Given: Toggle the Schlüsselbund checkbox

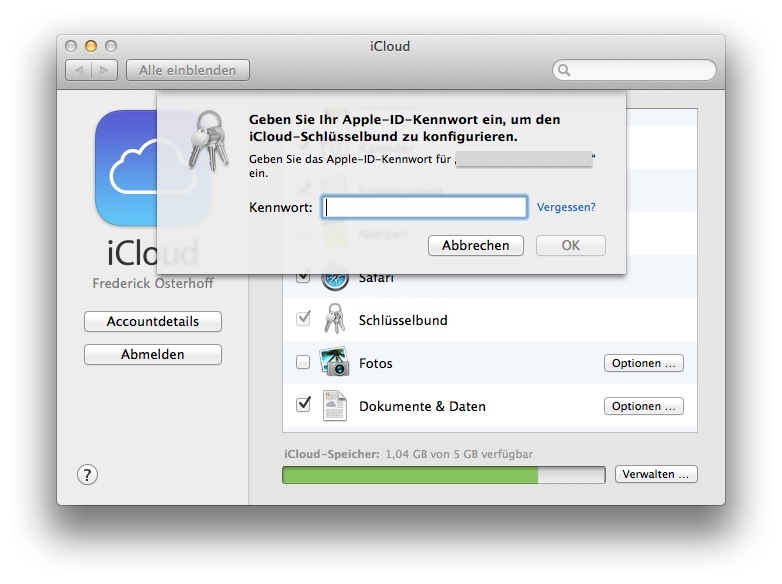Looking at the screenshot, I should click(303, 318).
